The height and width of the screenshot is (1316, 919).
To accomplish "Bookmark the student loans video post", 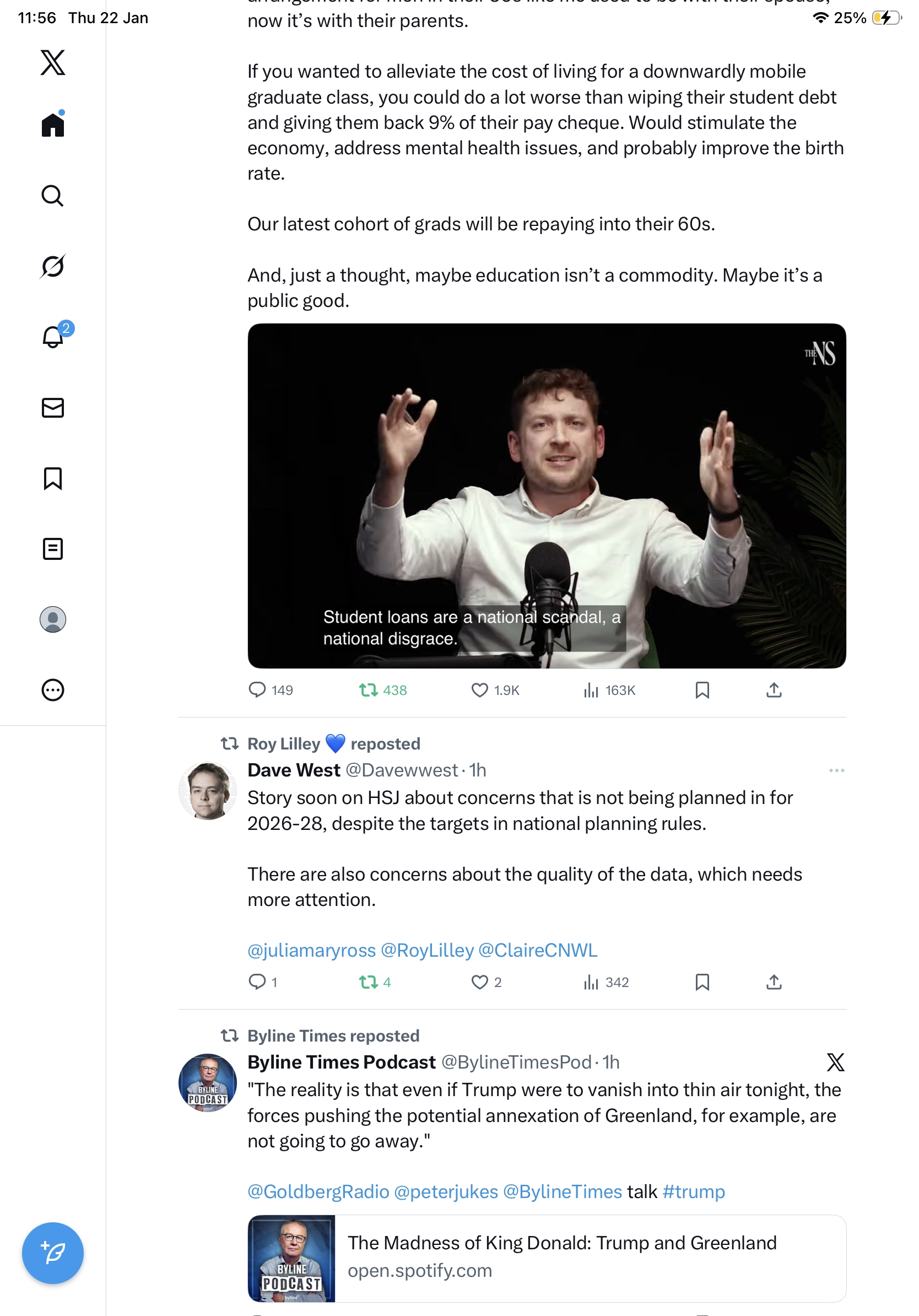I will pos(702,689).
